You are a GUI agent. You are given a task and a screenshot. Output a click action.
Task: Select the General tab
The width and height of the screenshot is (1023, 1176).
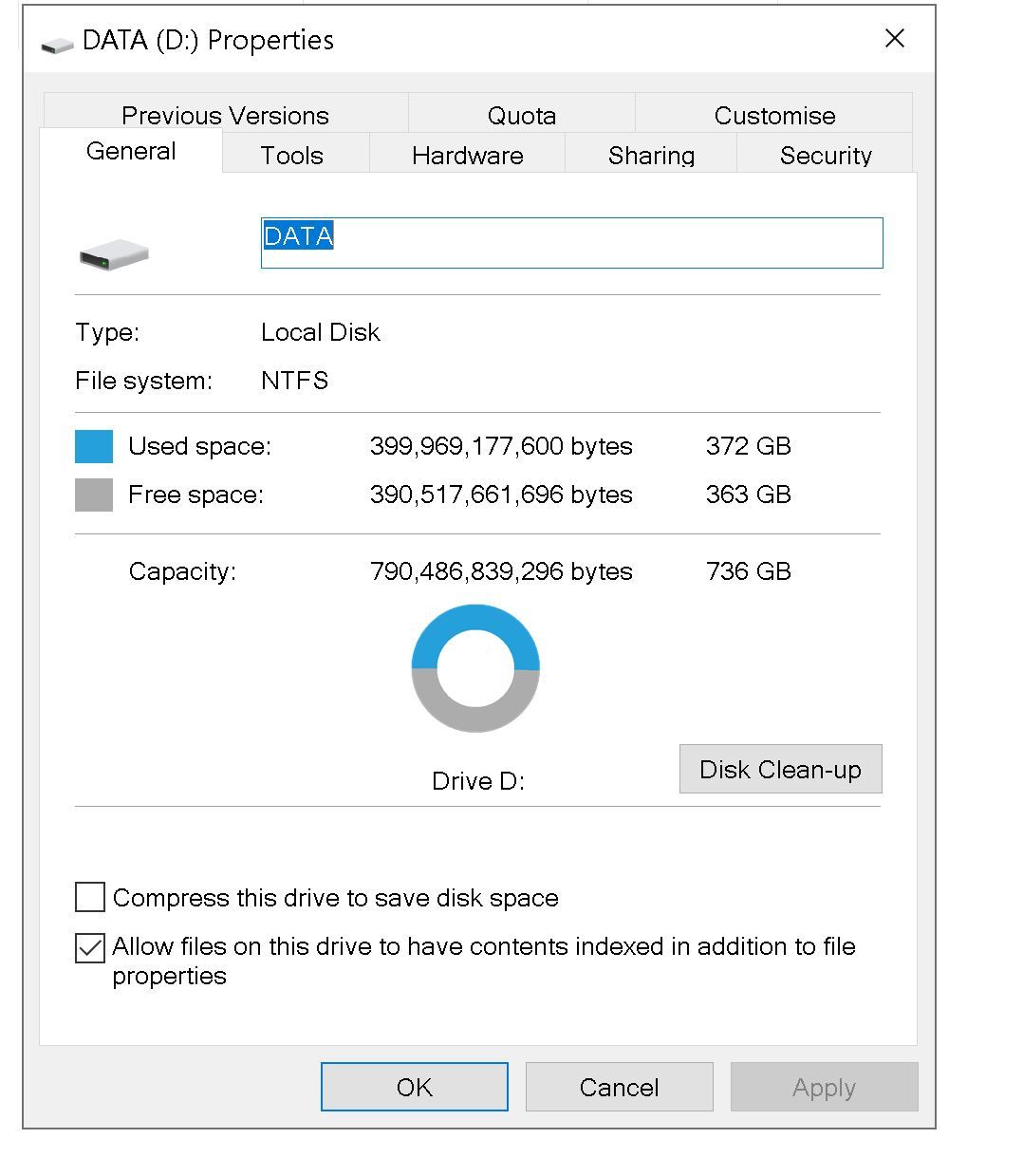pos(131,152)
